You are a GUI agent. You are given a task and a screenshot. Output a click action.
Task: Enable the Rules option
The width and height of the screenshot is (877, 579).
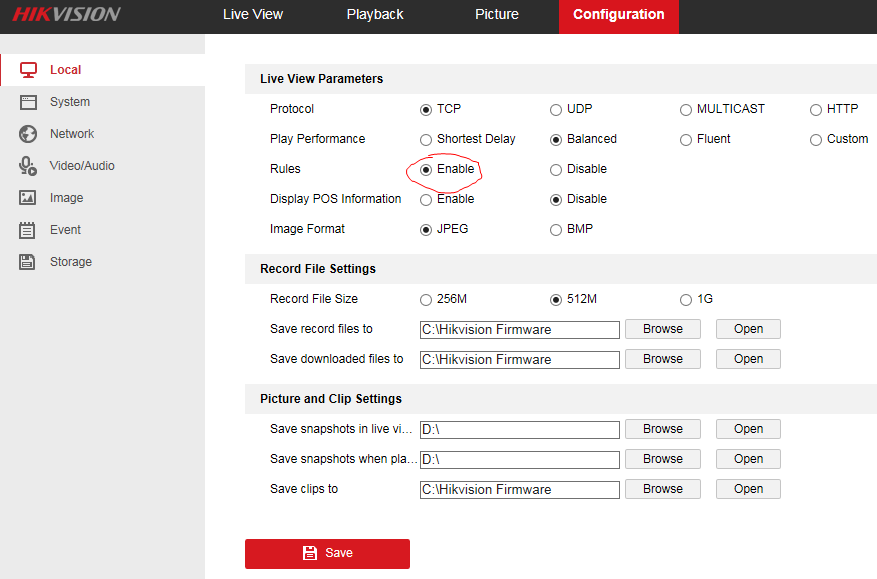tap(426, 170)
